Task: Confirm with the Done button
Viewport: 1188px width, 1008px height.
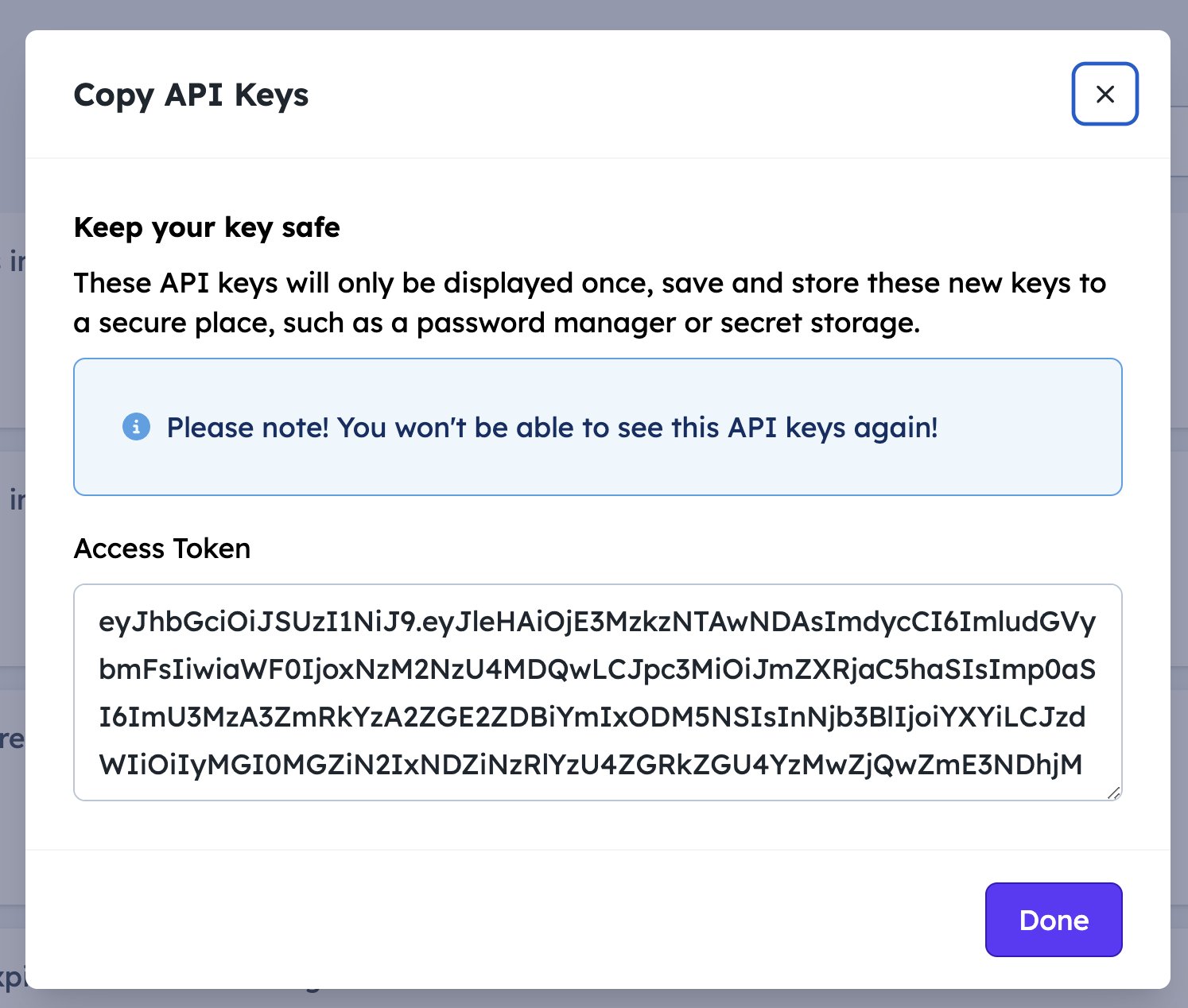Action: [x=1054, y=920]
